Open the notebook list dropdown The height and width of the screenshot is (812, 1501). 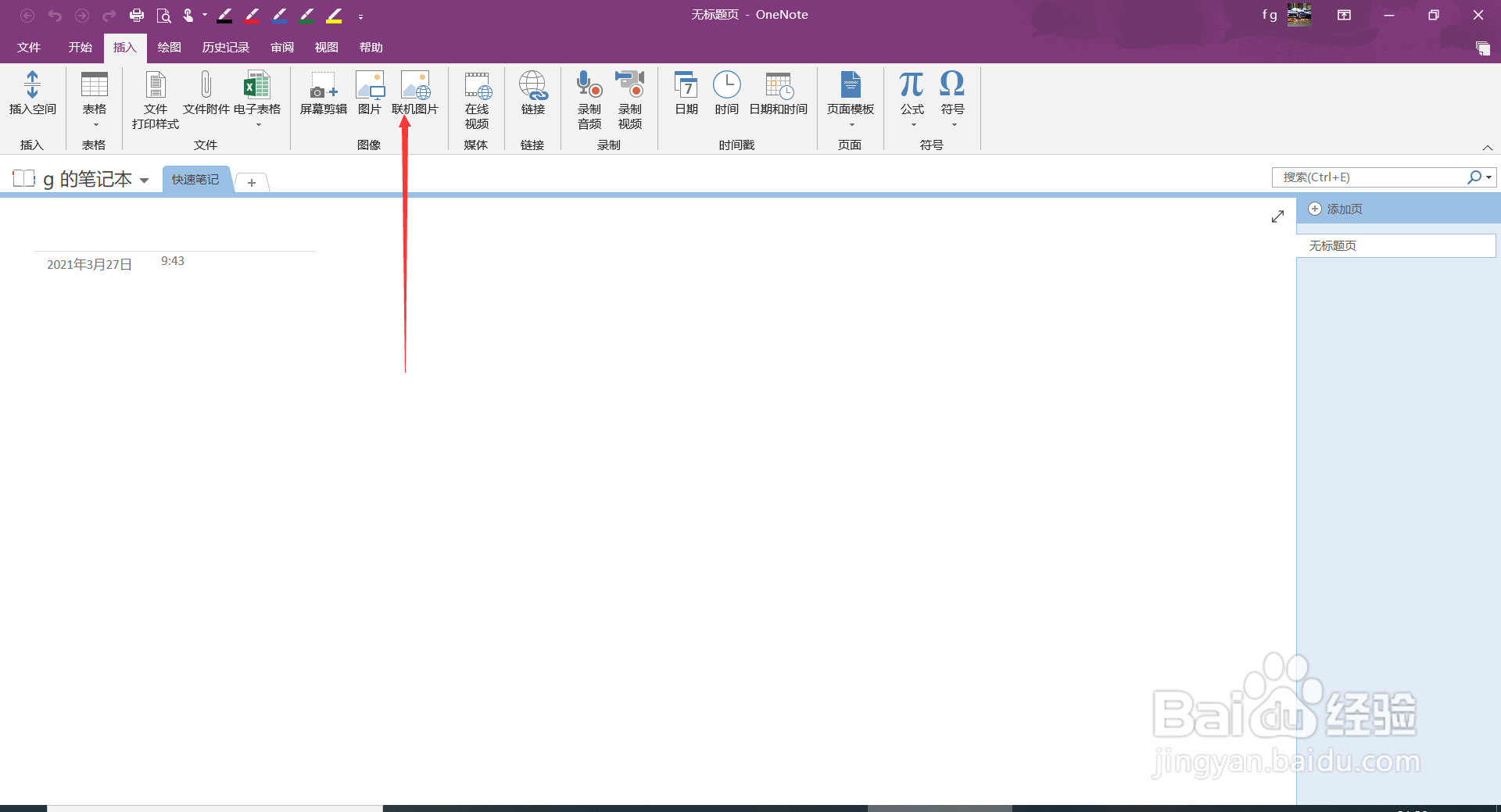(x=144, y=181)
